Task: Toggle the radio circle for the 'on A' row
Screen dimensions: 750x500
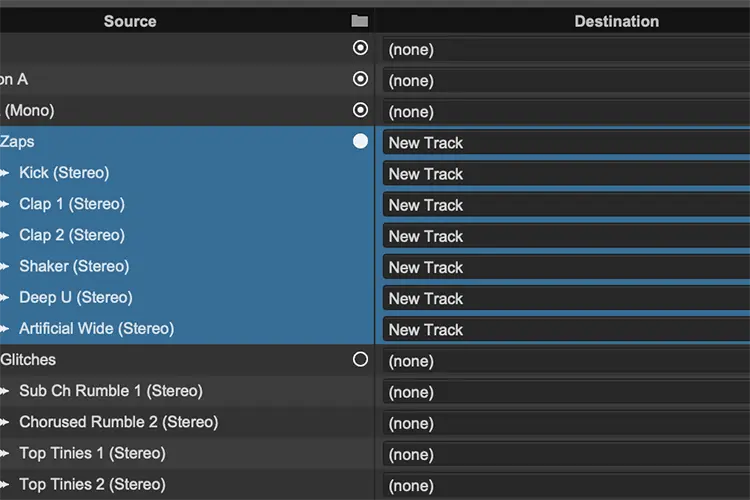Action: 360,79
